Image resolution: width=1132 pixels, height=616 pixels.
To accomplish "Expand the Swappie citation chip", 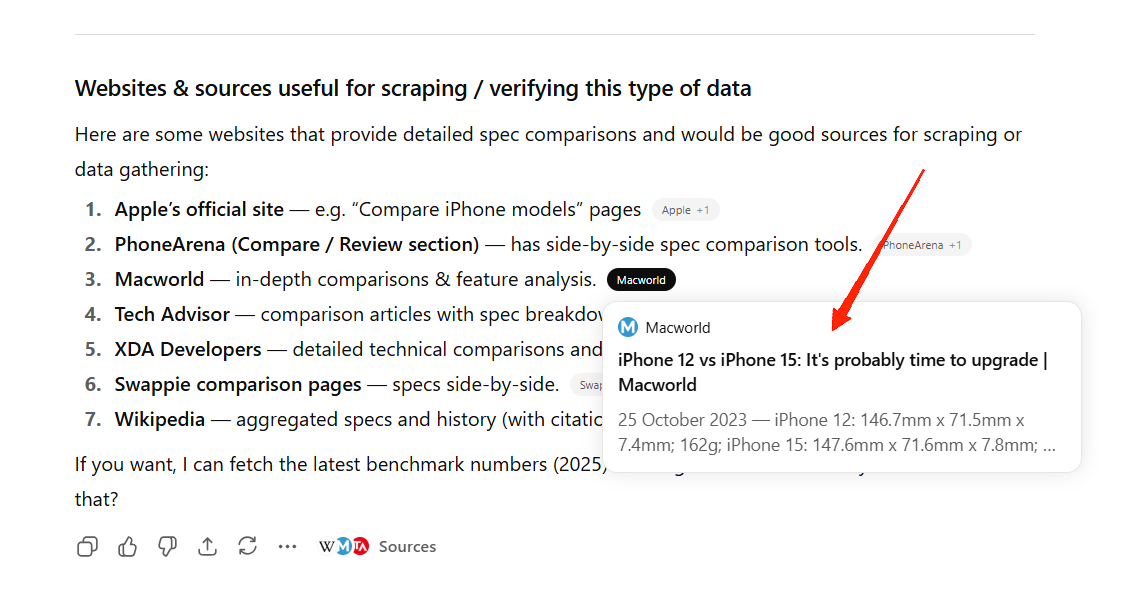I will 590,384.
